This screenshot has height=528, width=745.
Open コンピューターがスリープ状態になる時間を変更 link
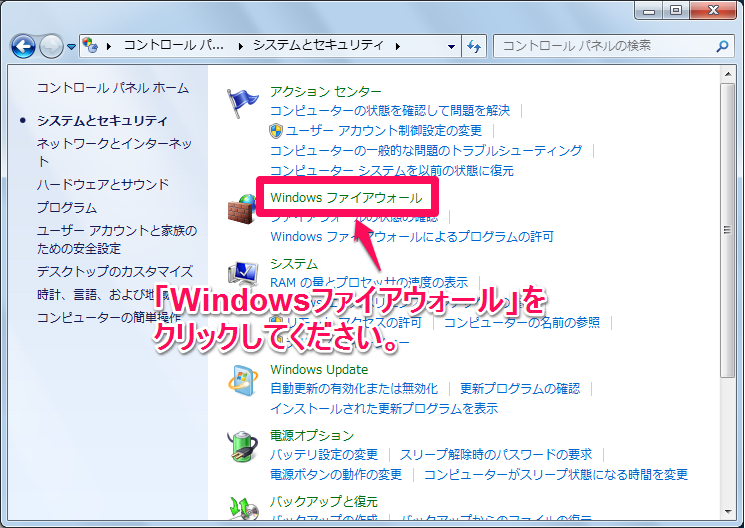click(x=555, y=474)
